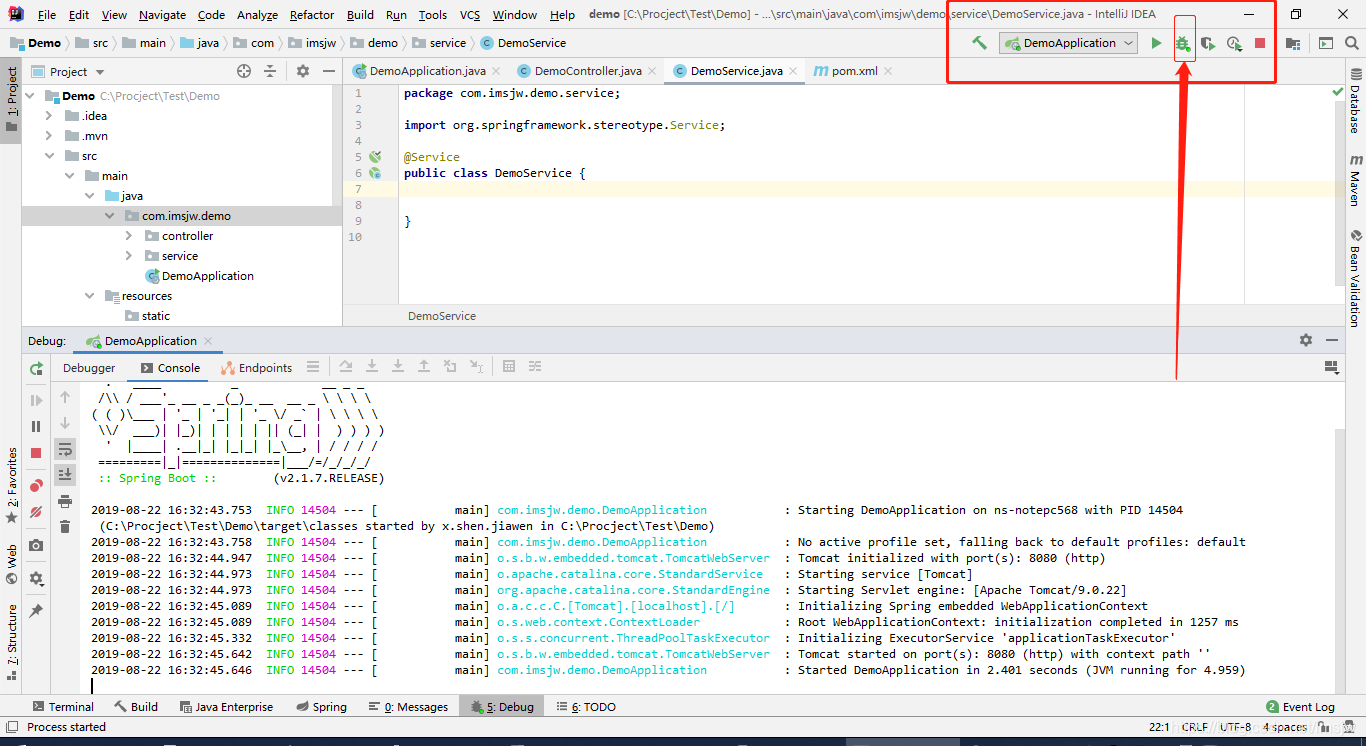The width and height of the screenshot is (1366, 746).
Task: Click Spring bean gutter icon on line 5
Action: point(375,157)
